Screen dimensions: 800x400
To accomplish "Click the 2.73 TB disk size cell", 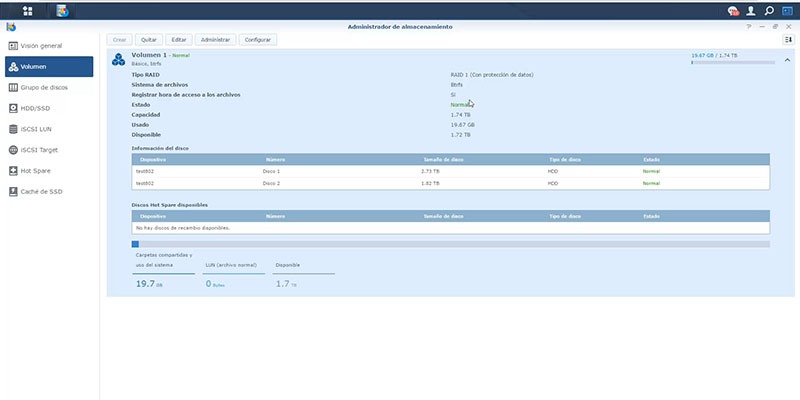I will pos(430,171).
